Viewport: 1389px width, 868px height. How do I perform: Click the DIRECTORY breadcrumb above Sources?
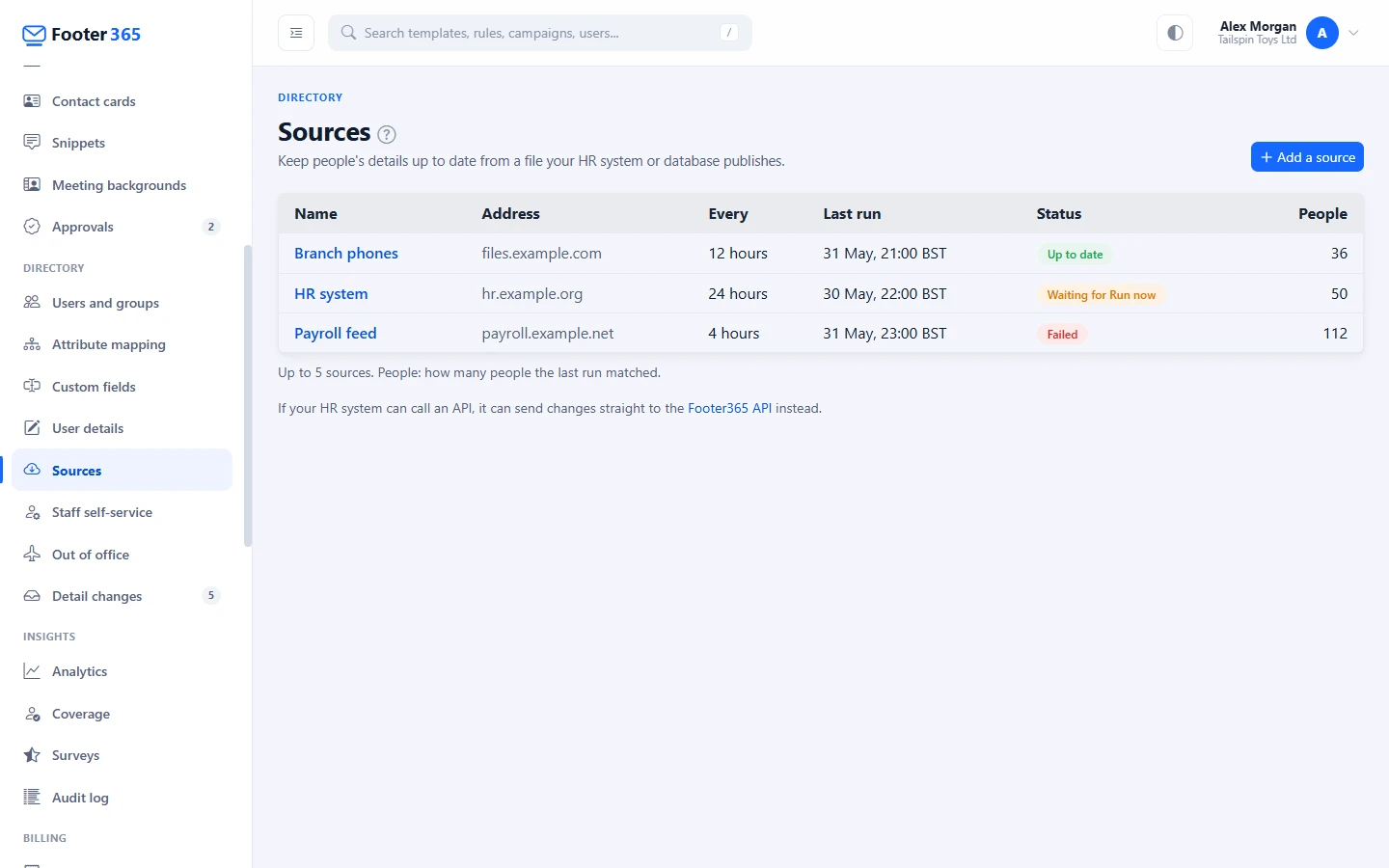[311, 97]
